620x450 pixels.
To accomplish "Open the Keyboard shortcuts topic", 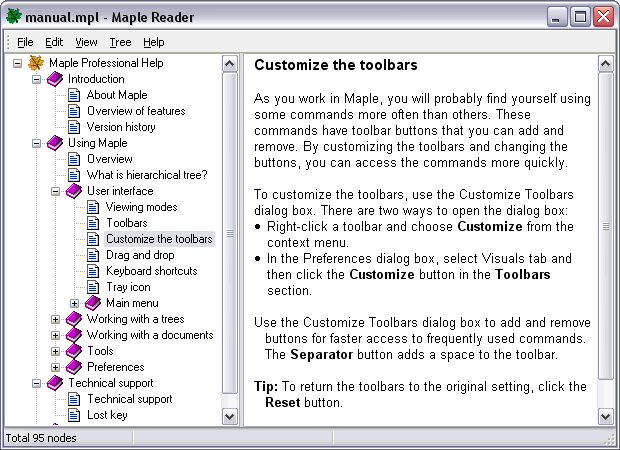I will [x=151, y=271].
